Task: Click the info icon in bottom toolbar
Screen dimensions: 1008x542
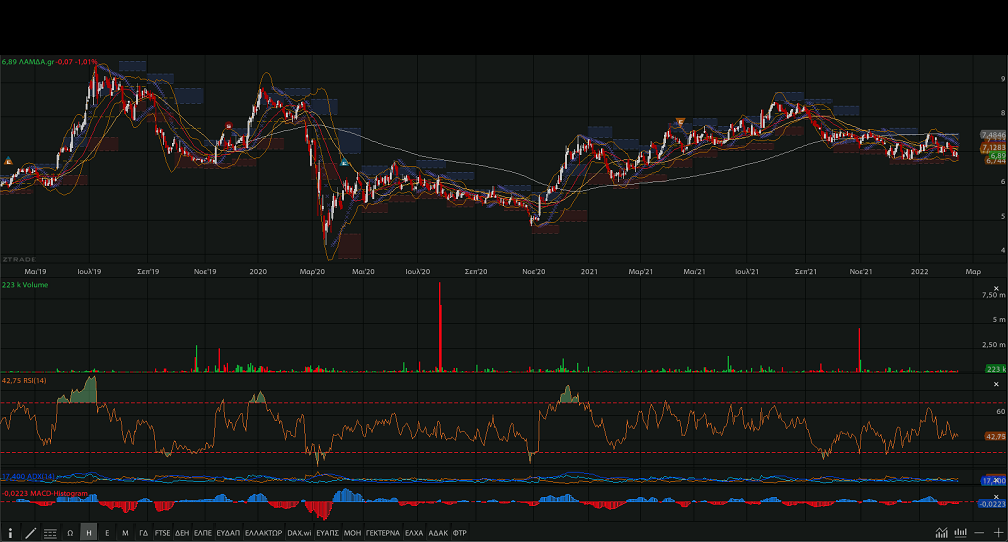Action: pos(10,533)
